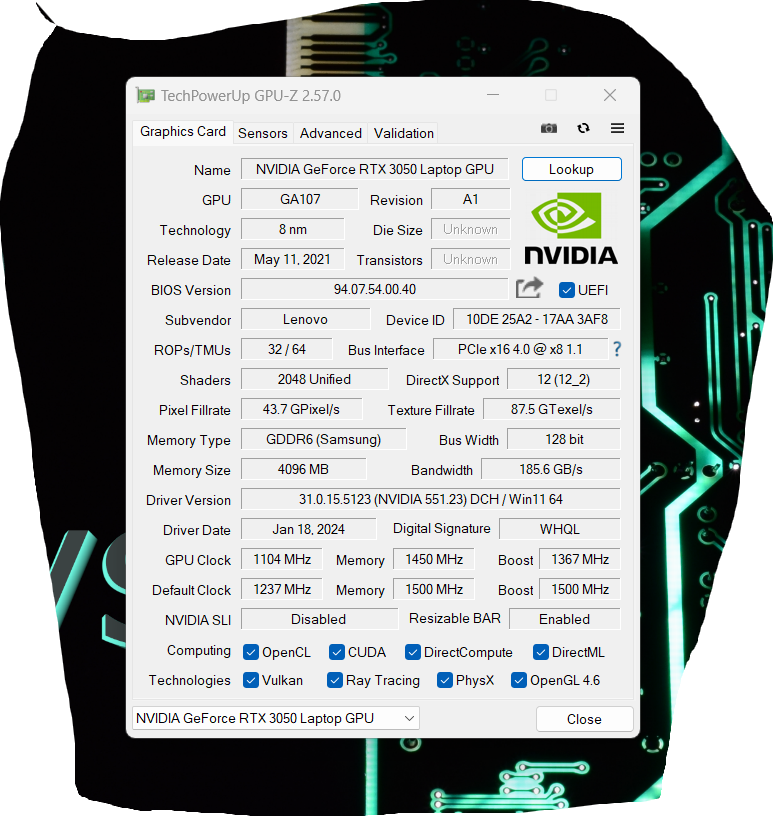Click the Subvendor field Lenovo
773x816 pixels.
(306, 319)
